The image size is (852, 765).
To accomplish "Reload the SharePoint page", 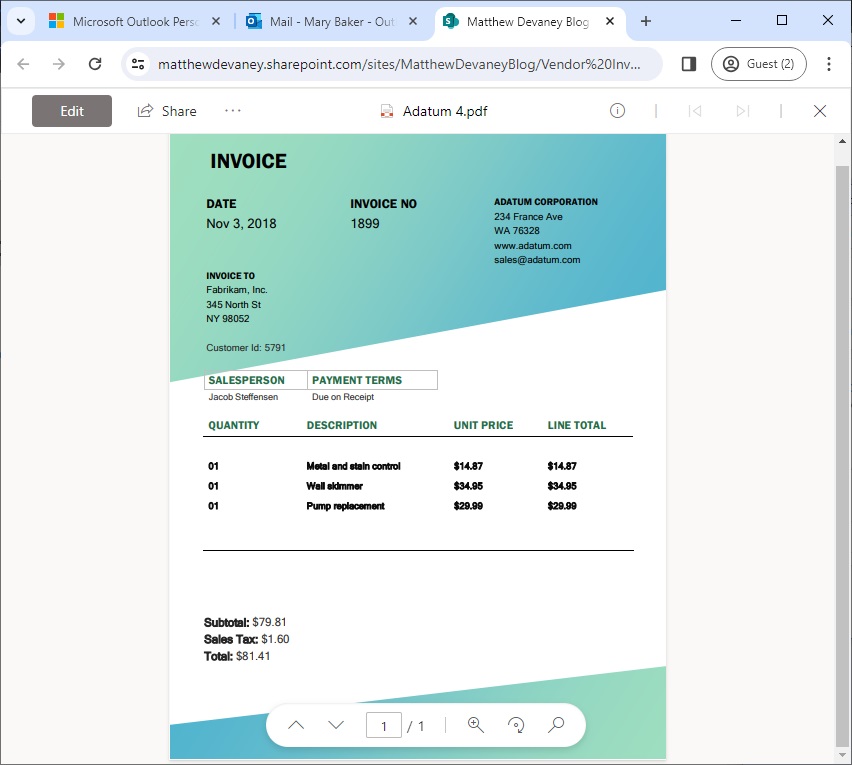I will (95, 63).
